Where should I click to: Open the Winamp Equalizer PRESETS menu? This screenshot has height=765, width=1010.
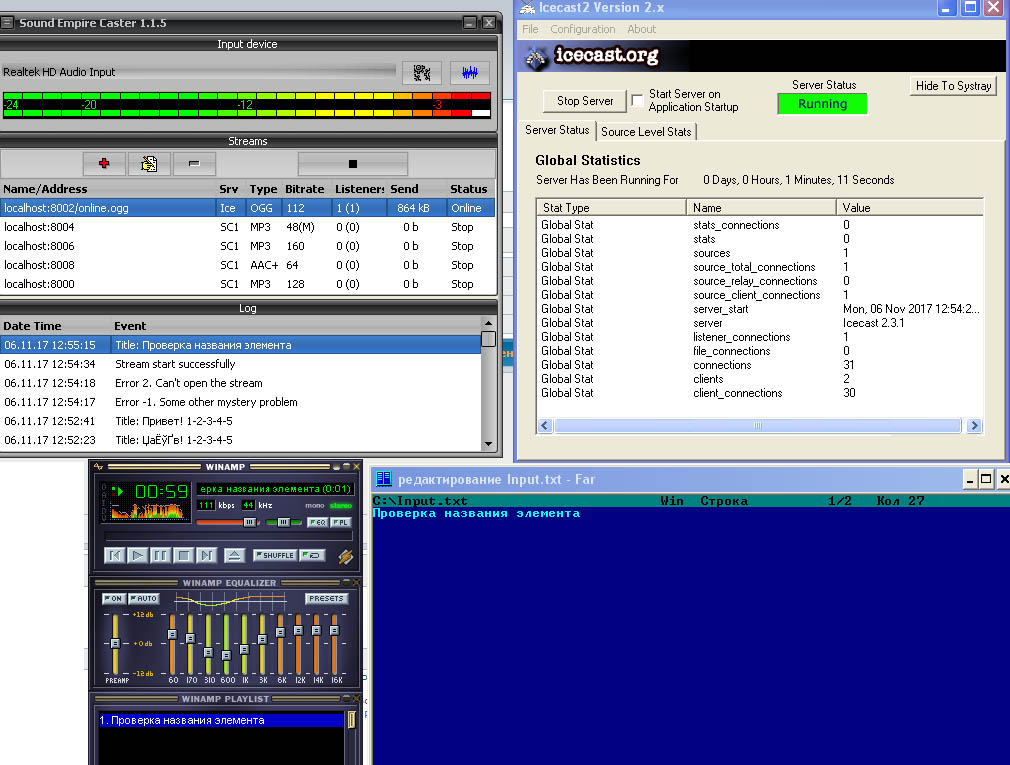click(x=326, y=598)
